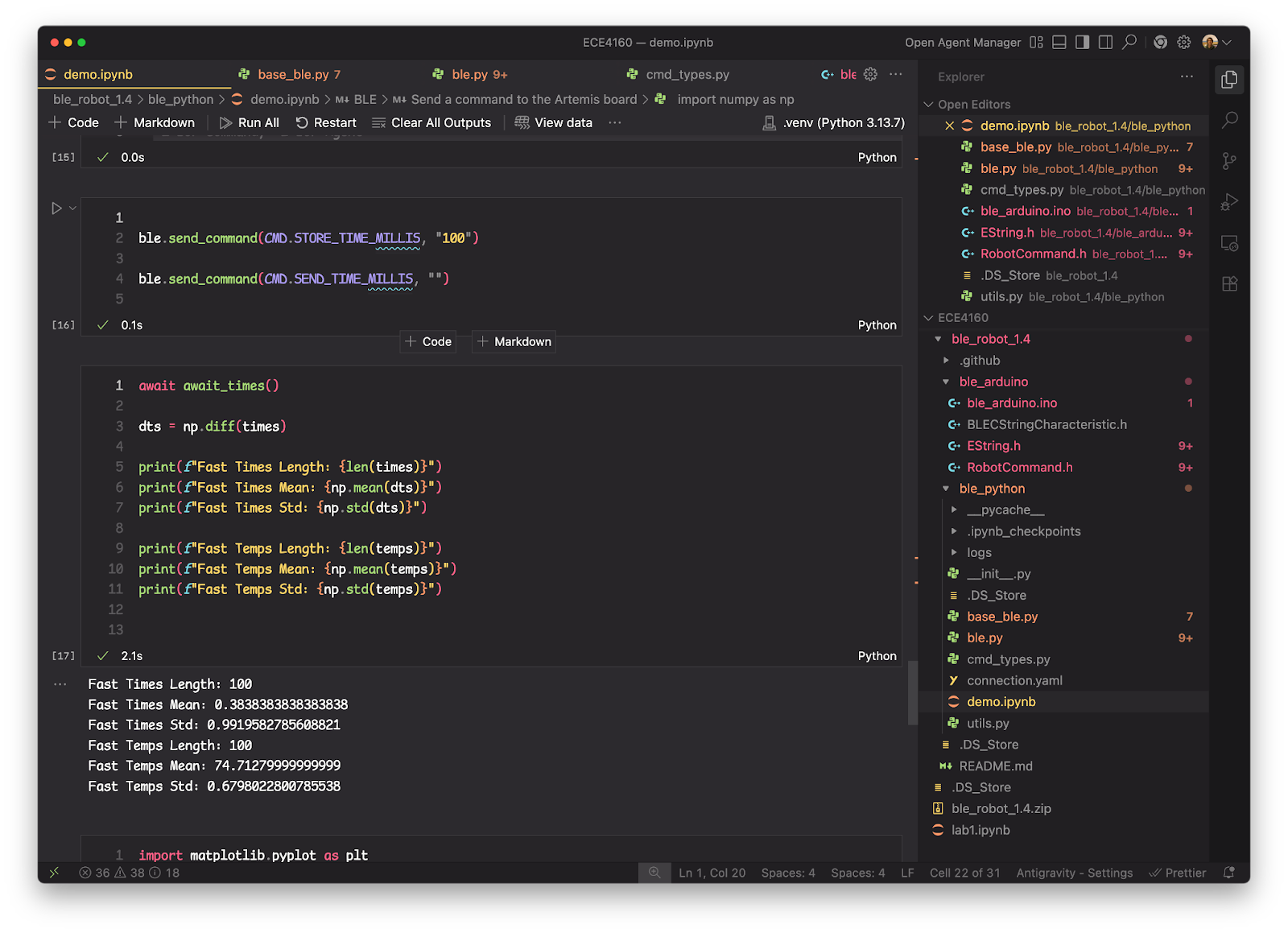Expand the logs folder
1288x933 pixels.
pyautogui.click(x=979, y=552)
